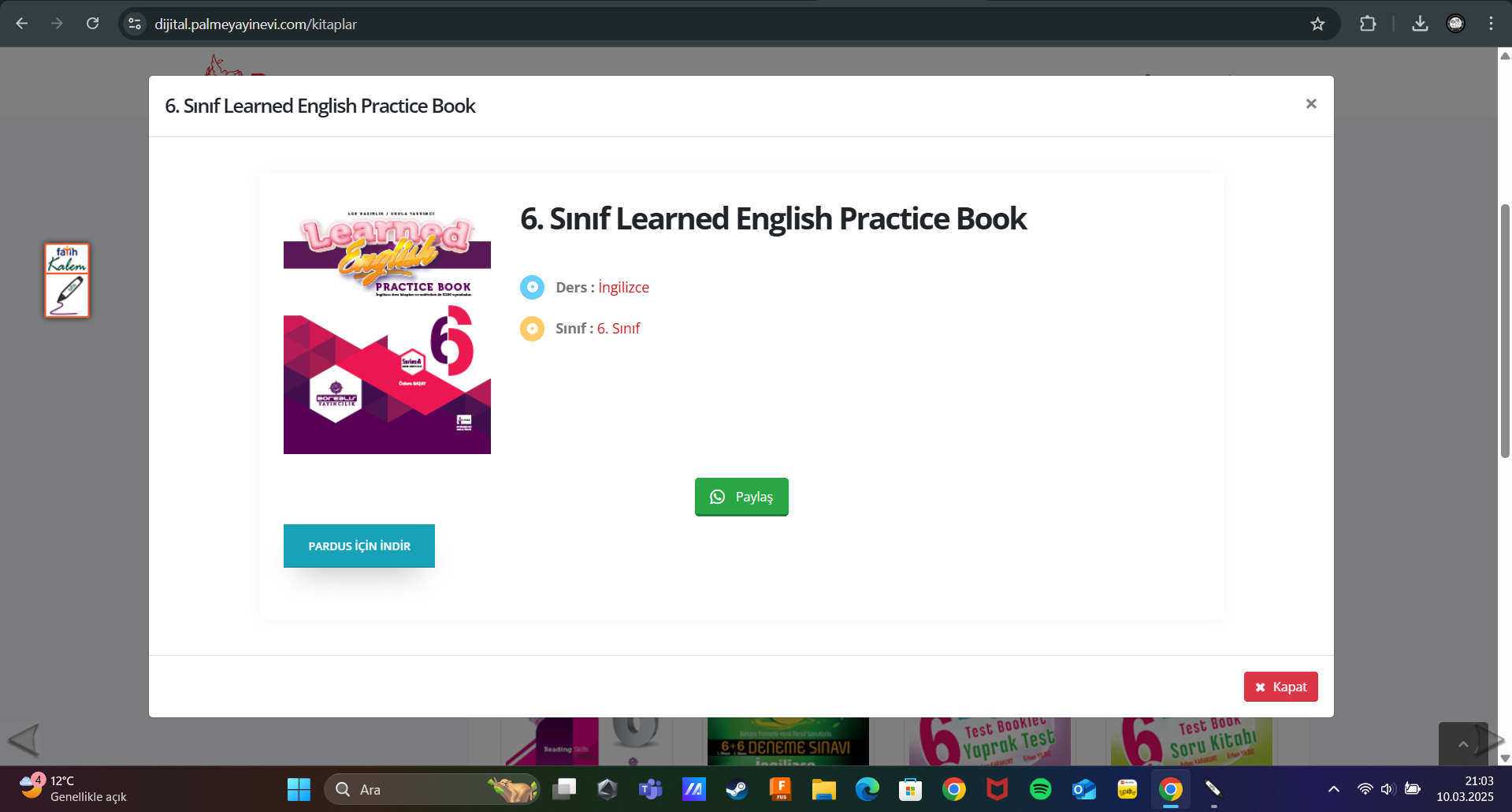Screen dimensions: 1512x812
Task: Open the battery status tray icon
Action: point(1413,789)
